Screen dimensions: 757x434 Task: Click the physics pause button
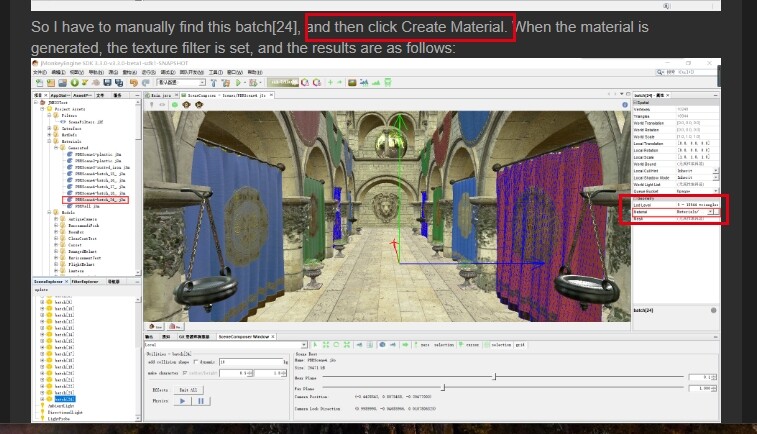(201, 401)
